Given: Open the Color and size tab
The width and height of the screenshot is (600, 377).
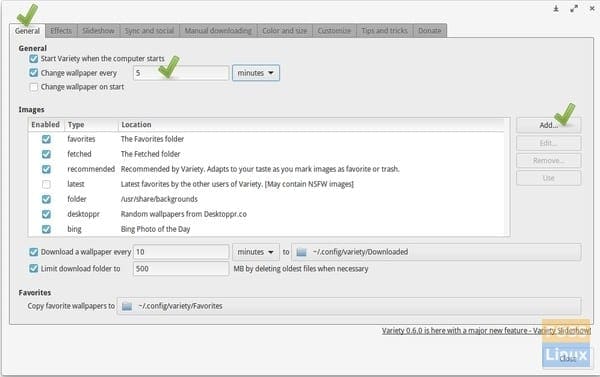Looking at the screenshot, I should click(285, 31).
